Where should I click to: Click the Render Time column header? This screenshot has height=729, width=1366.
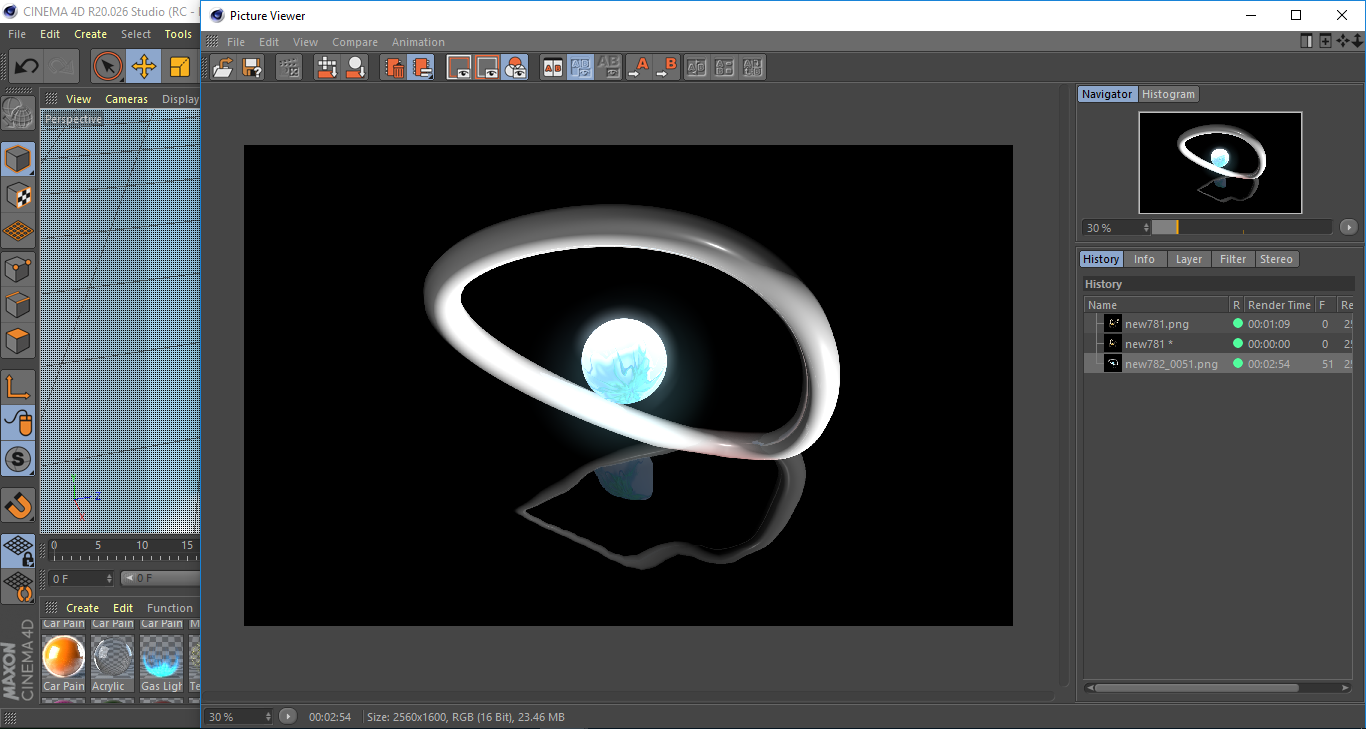(1279, 305)
